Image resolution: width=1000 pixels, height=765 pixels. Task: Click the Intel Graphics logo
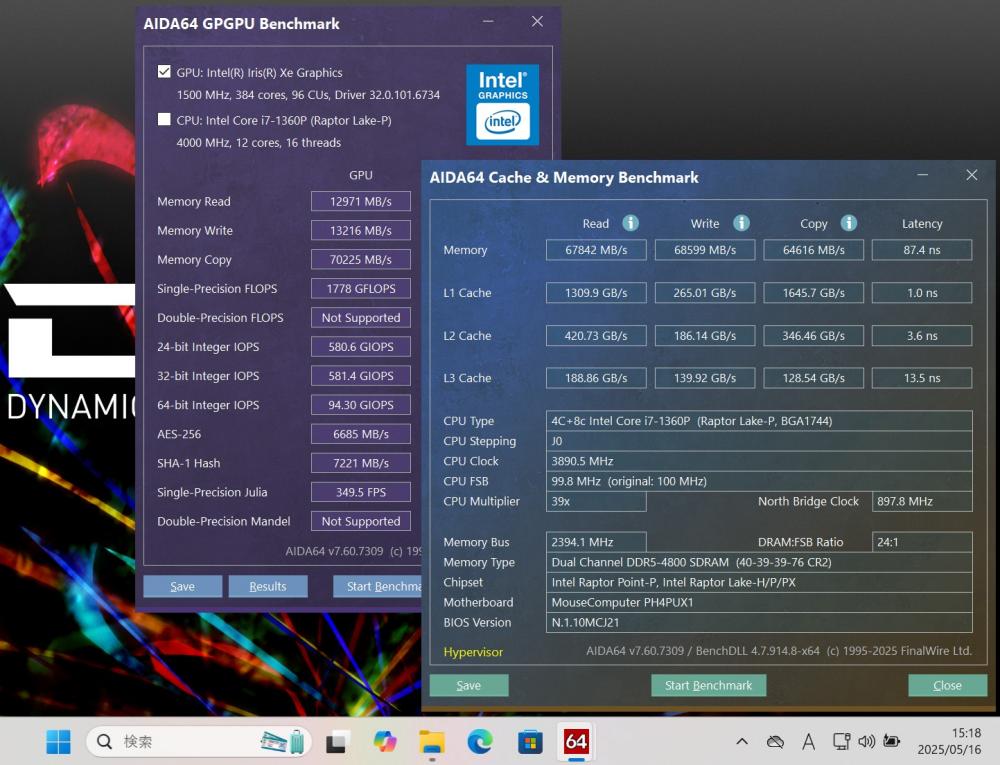pyautogui.click(x=503, y=105)
